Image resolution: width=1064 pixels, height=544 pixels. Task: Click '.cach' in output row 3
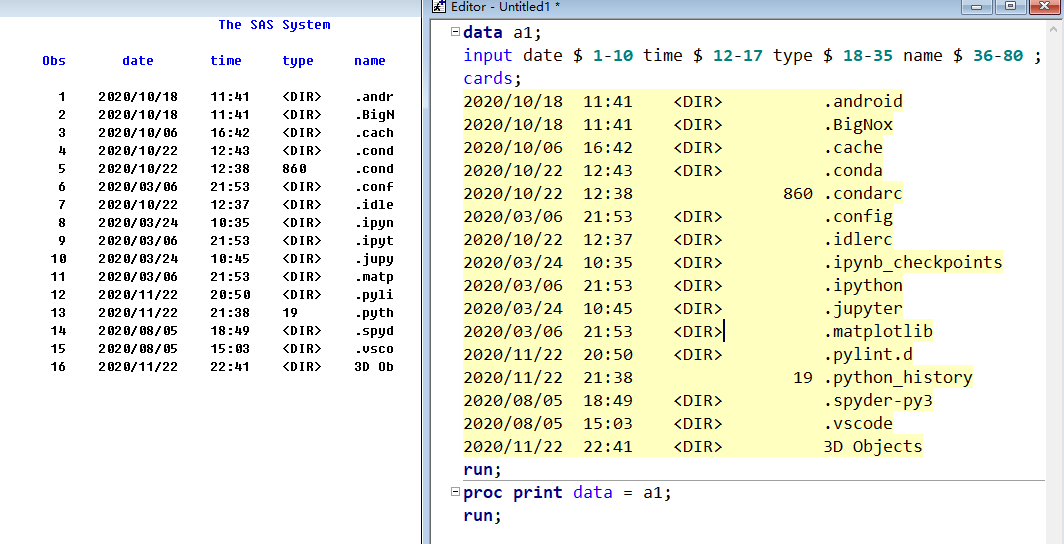click(374, 133)
